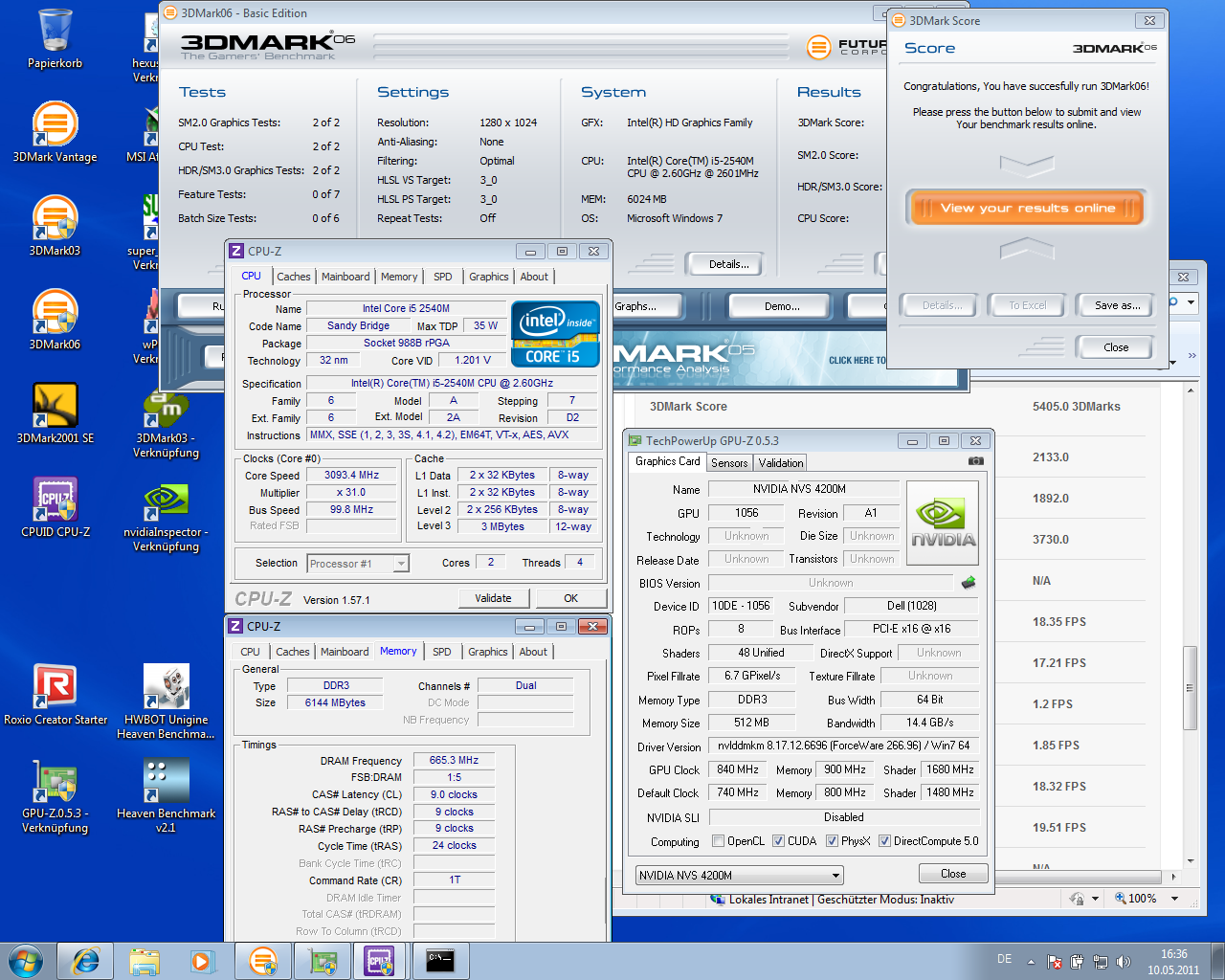This screenshot has height=980, width=1225.
Task: Open Roxio Creator Starter shortcut
Action: [55, 695]
